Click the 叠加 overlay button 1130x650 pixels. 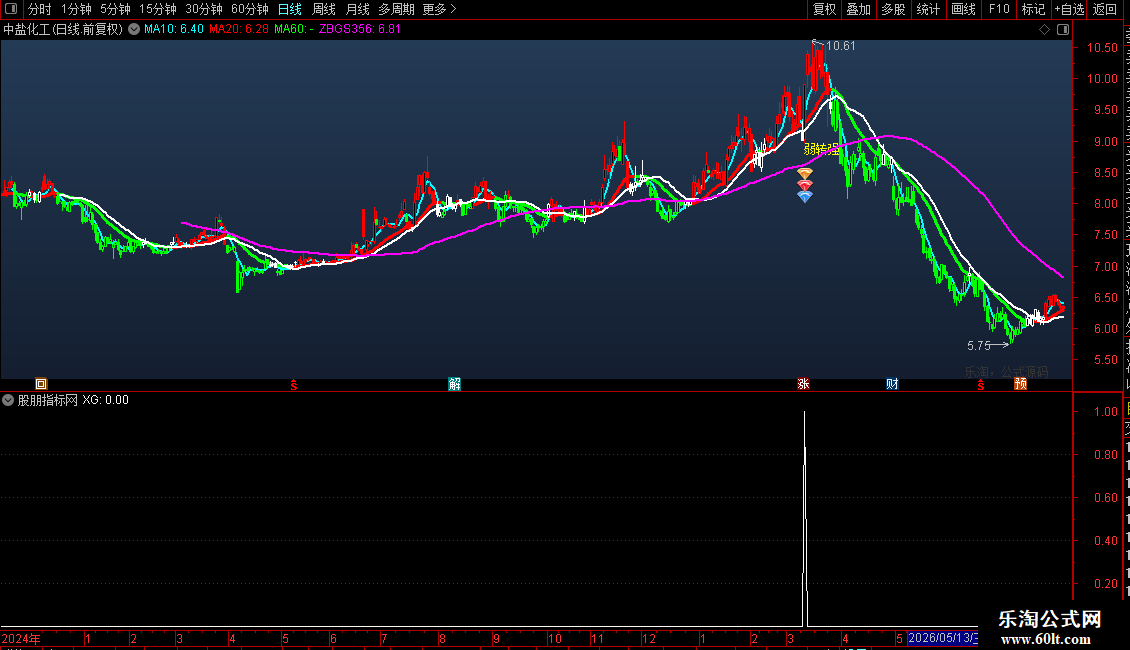coord(858,9)
